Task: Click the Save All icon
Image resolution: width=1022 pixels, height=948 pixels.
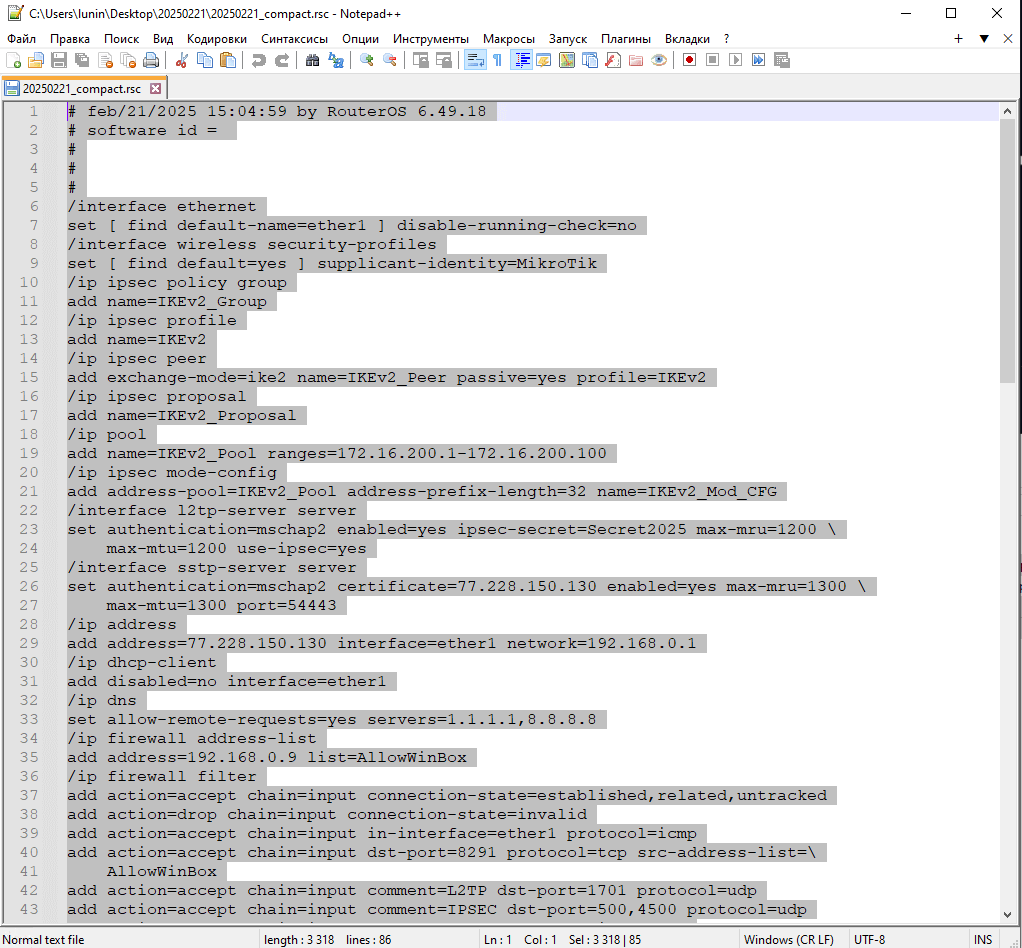Action: [x=82, y=61]
